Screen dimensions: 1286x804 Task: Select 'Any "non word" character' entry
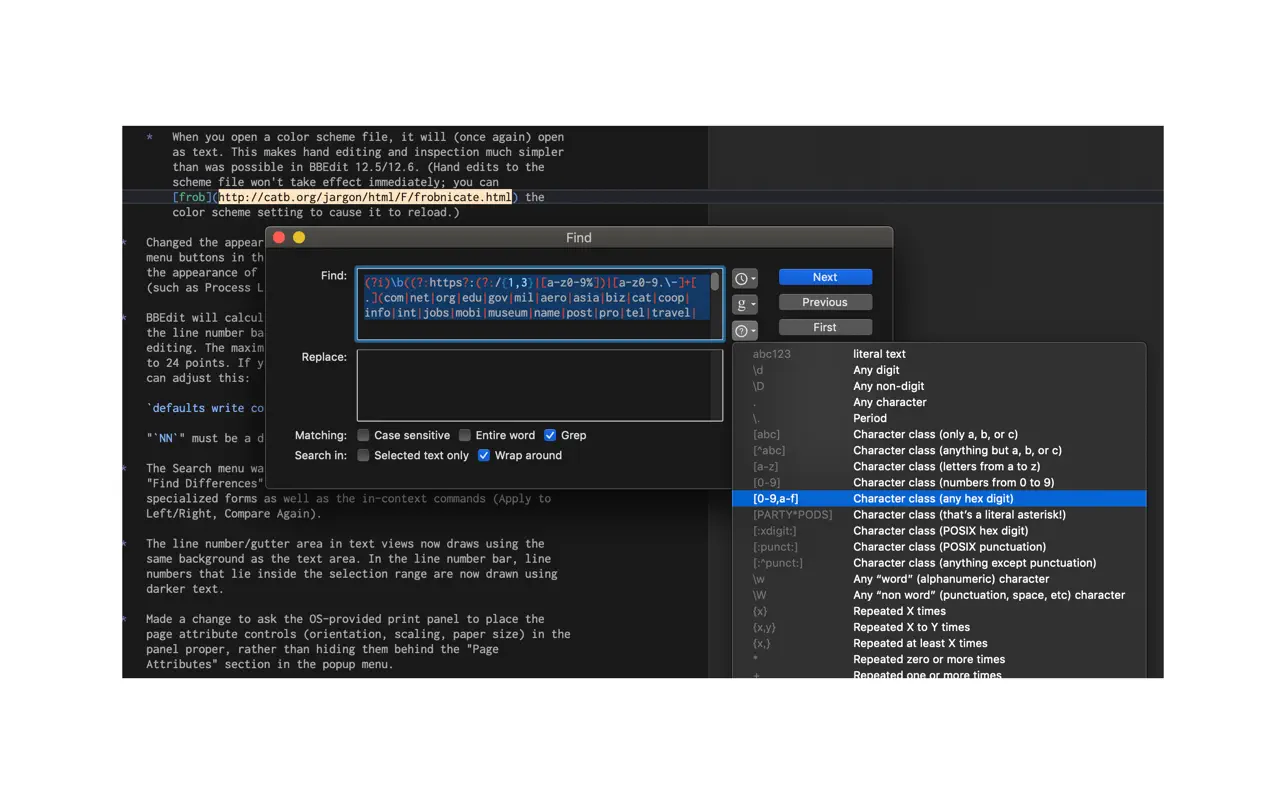(x=939, y=595)
